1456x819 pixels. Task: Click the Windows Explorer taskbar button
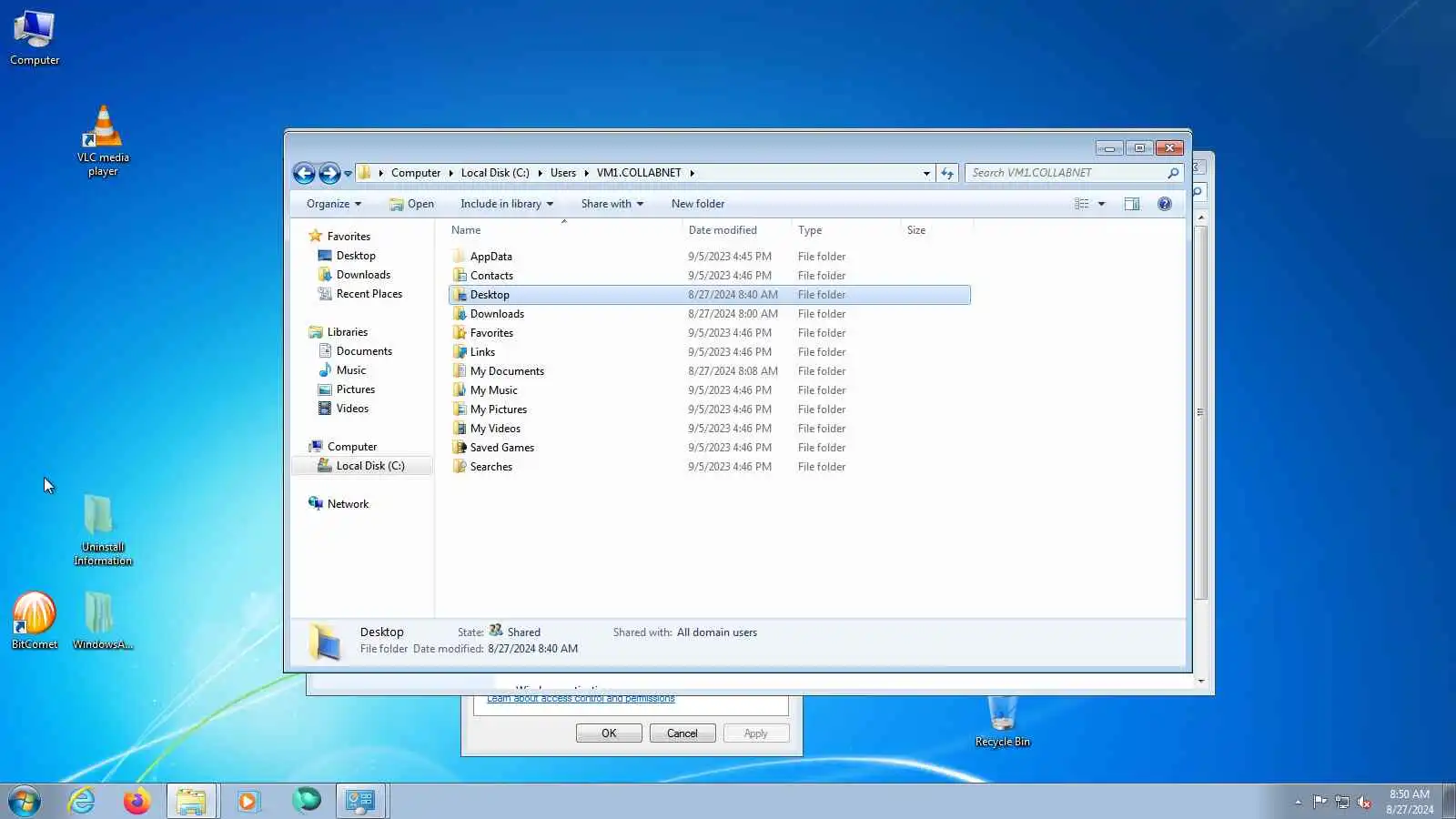point(191,801)
